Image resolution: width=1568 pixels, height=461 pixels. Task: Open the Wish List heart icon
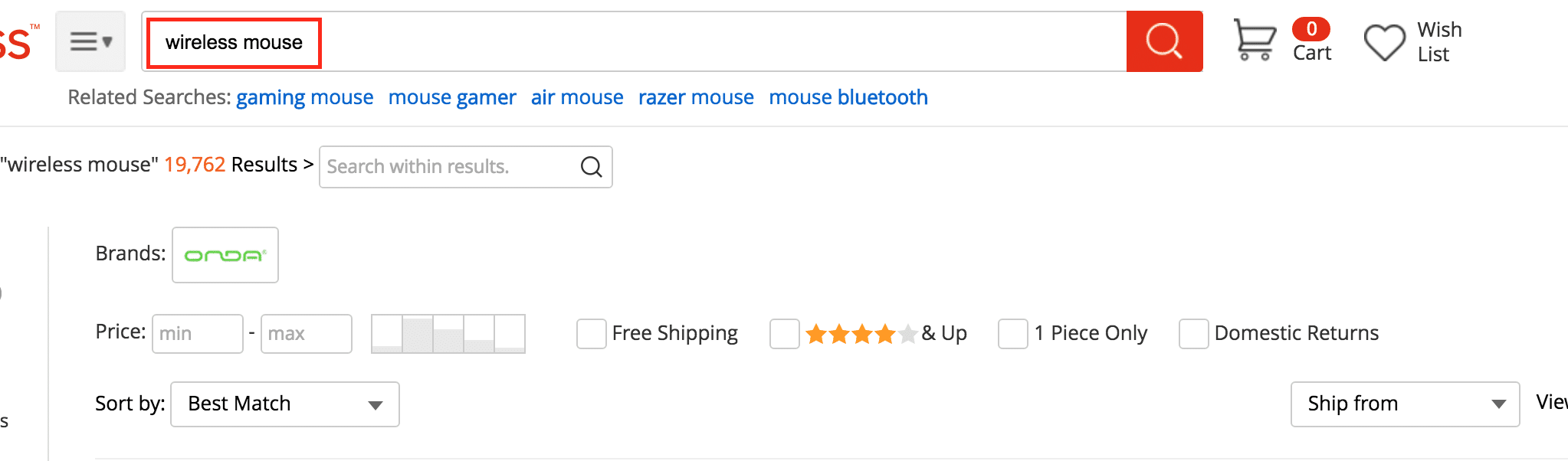tap(1385, 42)
